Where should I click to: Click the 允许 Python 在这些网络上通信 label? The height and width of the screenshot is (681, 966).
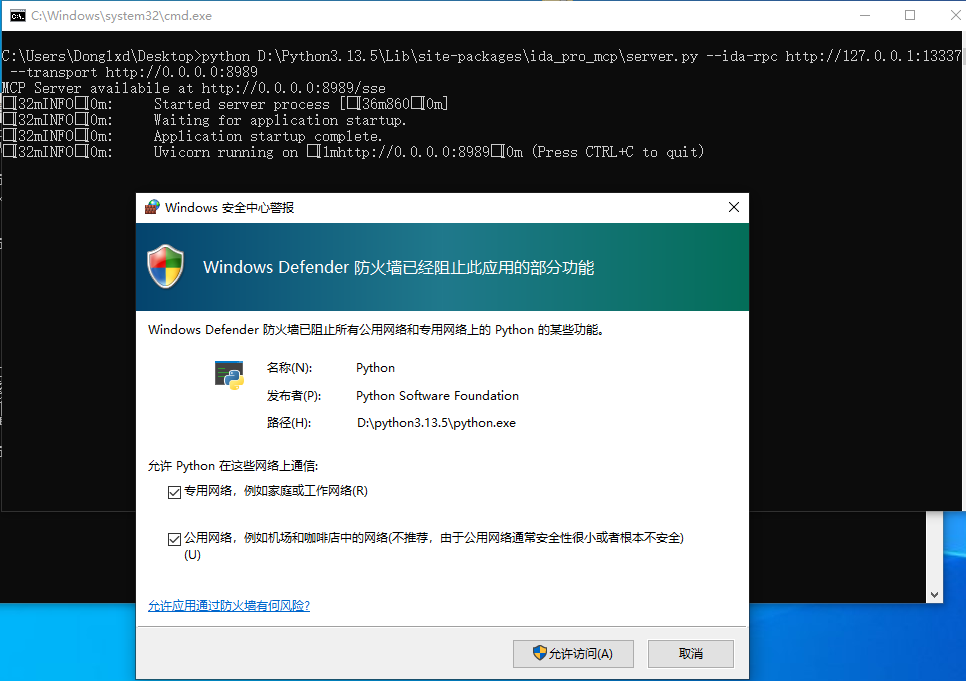233,466
